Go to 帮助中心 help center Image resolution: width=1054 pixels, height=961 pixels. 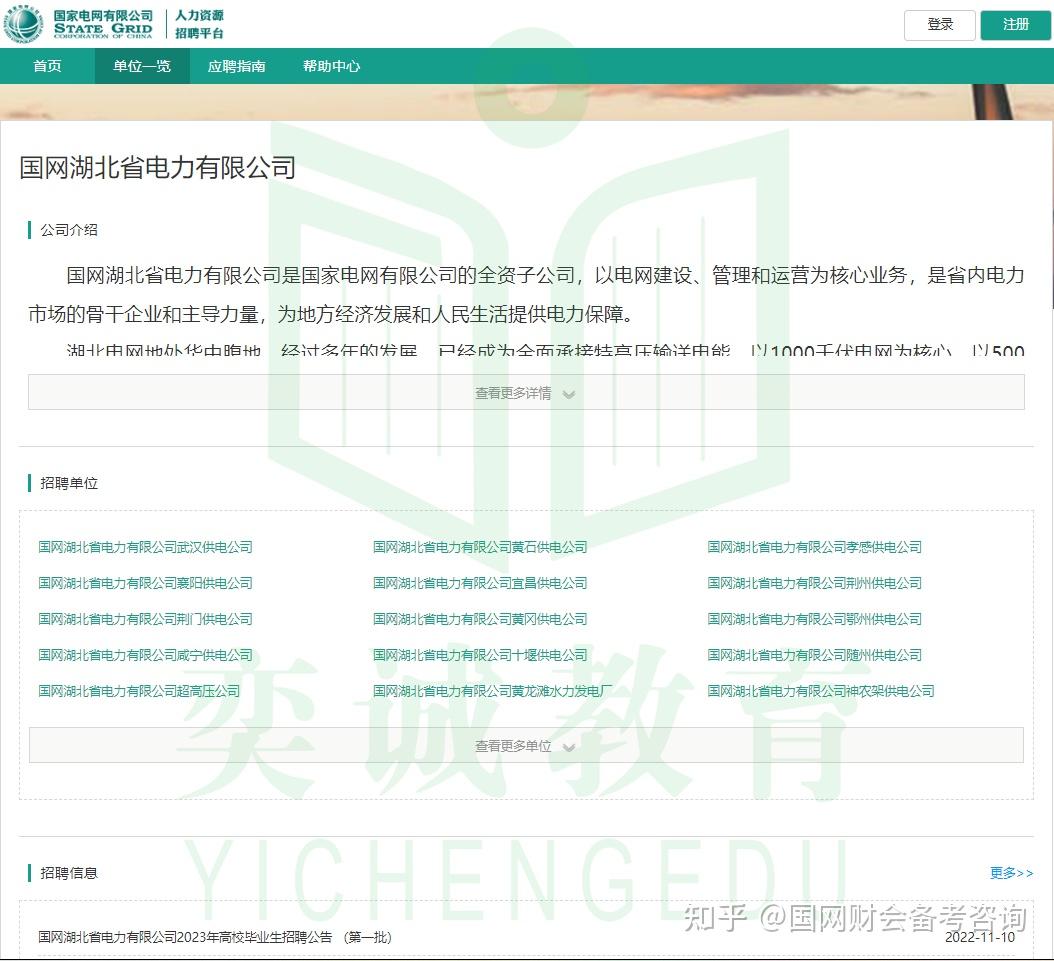click(331, 66)
